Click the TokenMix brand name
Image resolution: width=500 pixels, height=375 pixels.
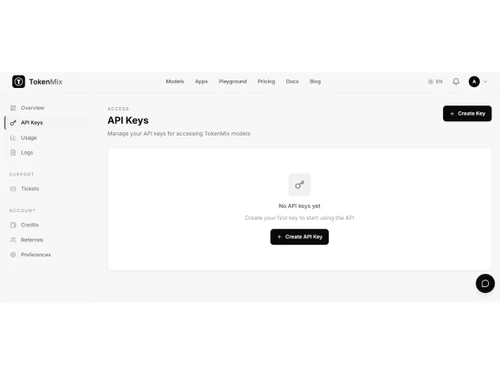[46, 82]
